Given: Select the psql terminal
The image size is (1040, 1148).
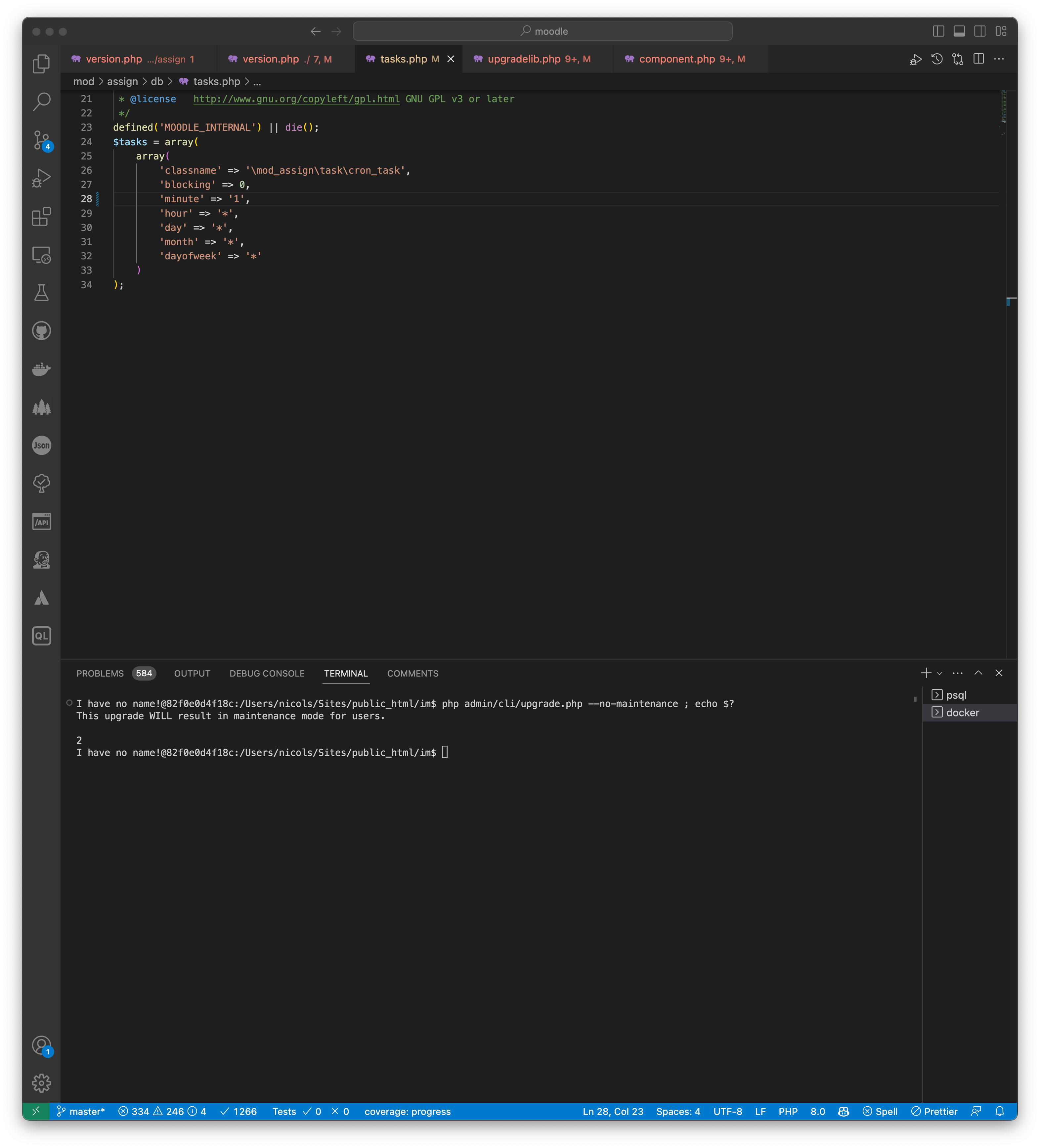Looking at the screenshot, I should (x=970, y=695).
